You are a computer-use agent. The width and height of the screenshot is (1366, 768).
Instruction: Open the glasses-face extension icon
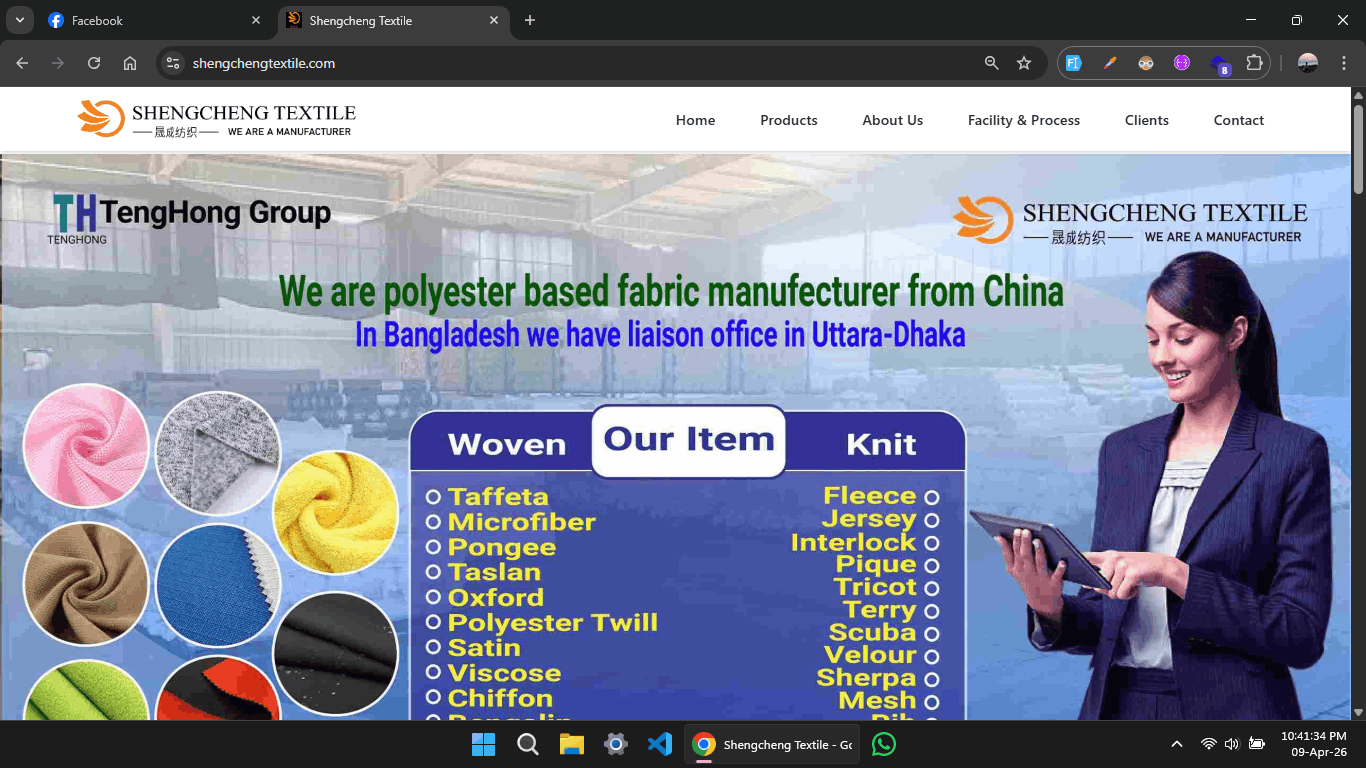1146,63
